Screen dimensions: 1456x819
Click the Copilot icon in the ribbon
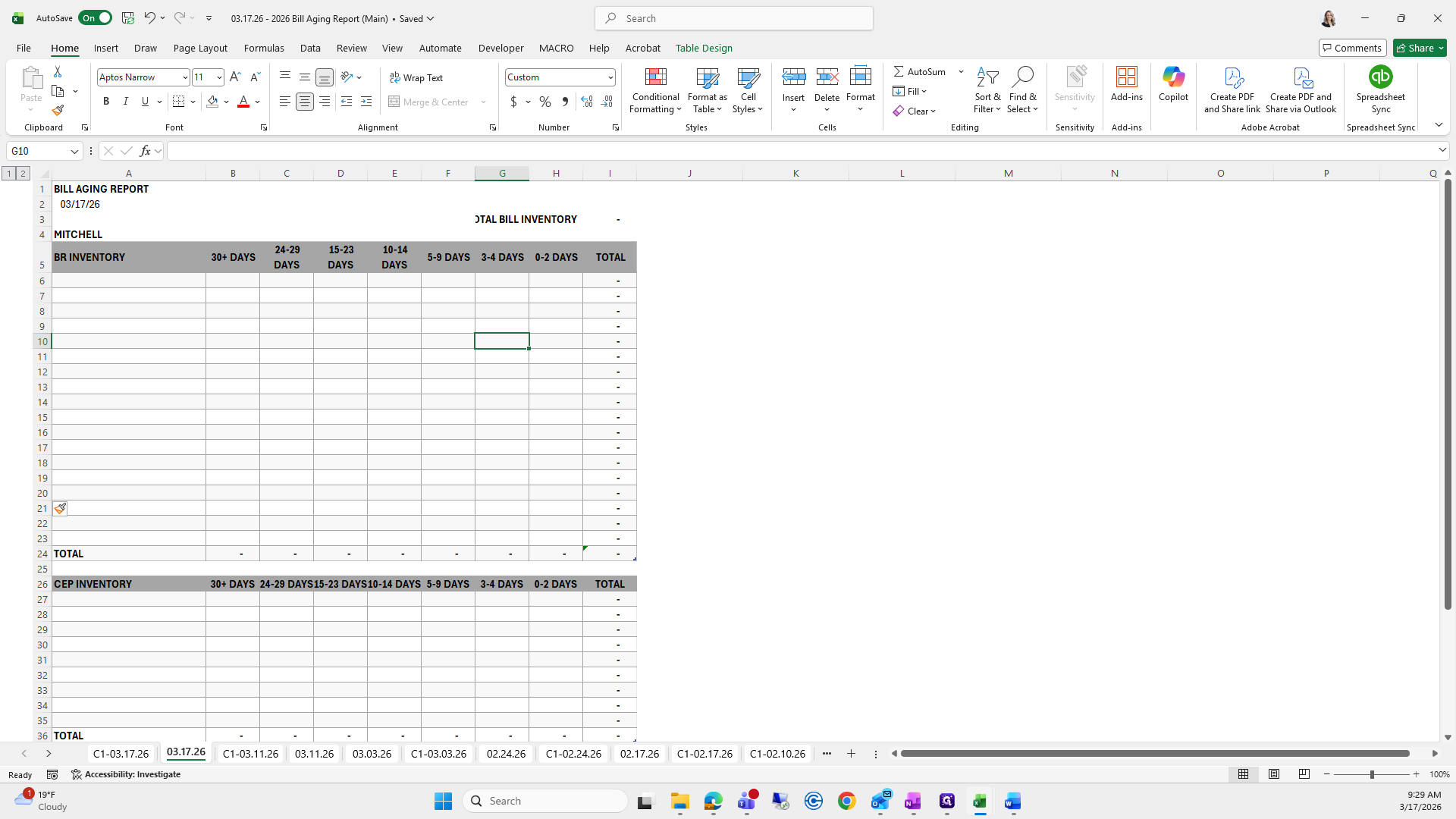[x=1173, y=77]
